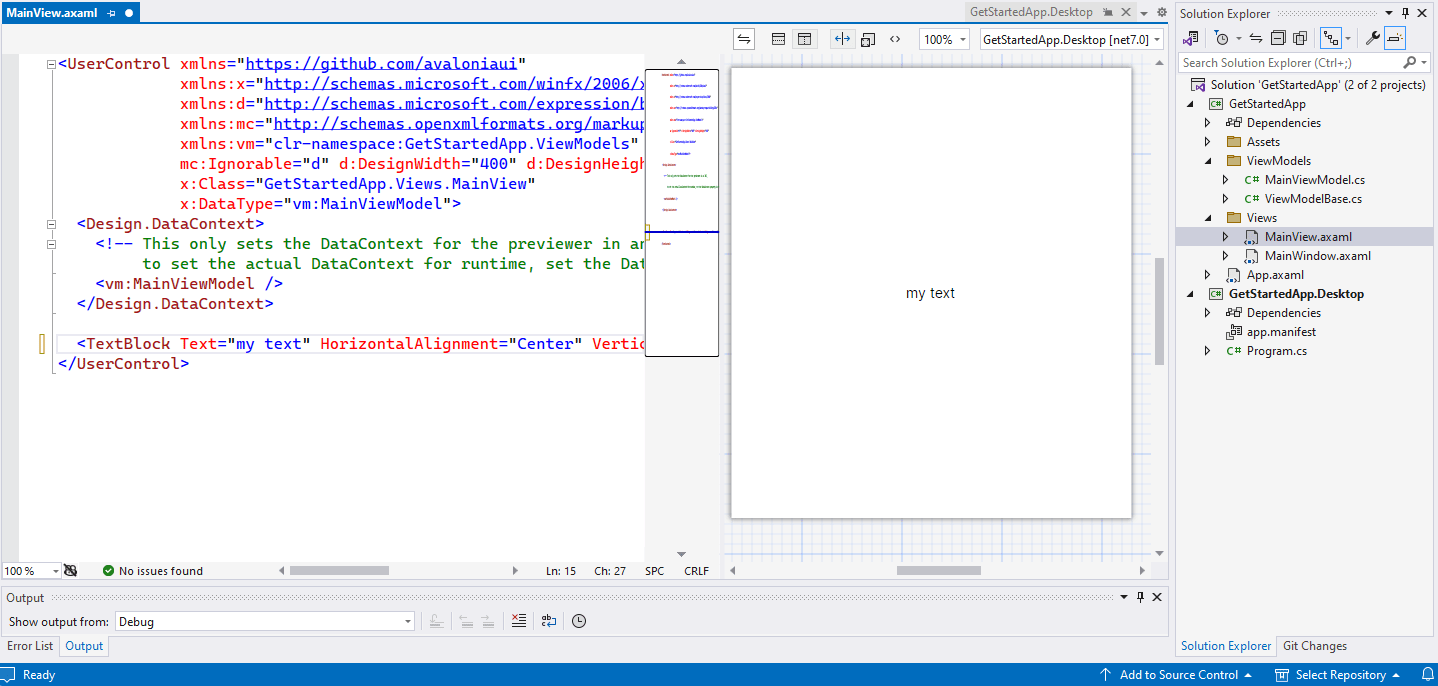1438x686 pixels.
Task: Click Select Repository in status bar
Action: coord(1340,675)
